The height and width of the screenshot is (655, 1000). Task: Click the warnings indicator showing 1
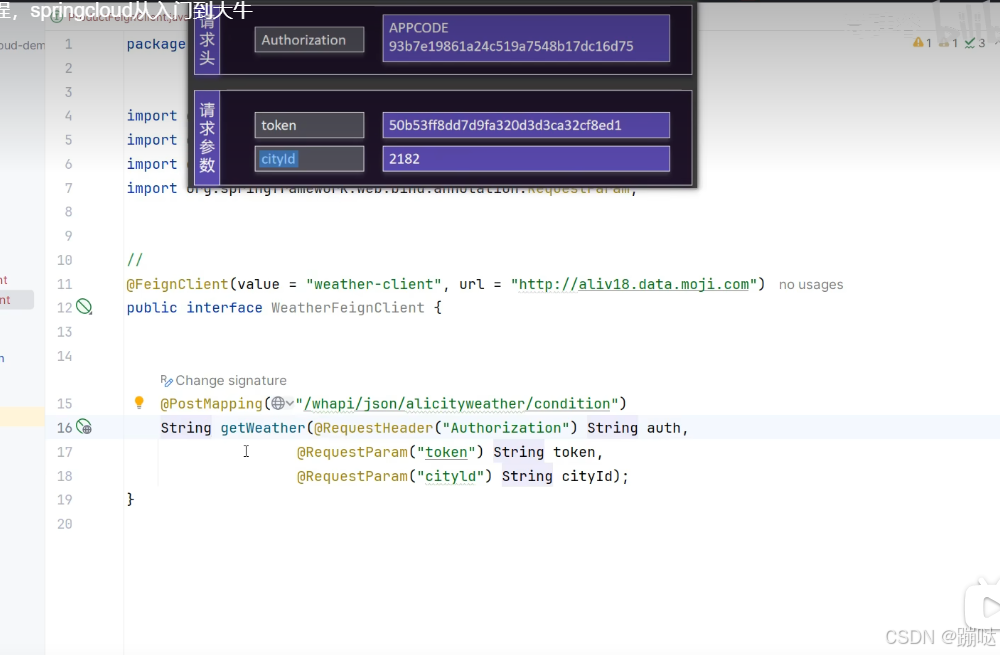click(x=922, y=43)
